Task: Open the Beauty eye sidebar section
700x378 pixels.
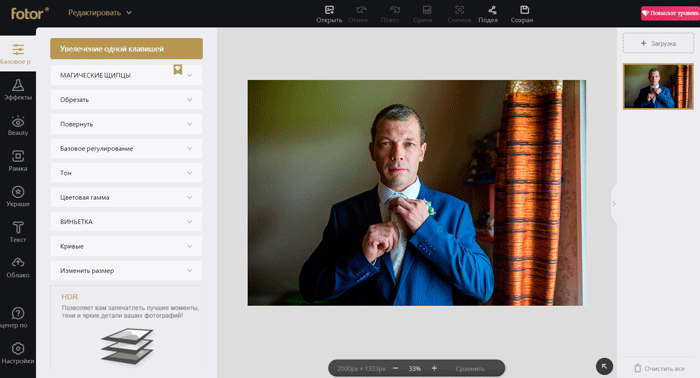Action: 18,125
